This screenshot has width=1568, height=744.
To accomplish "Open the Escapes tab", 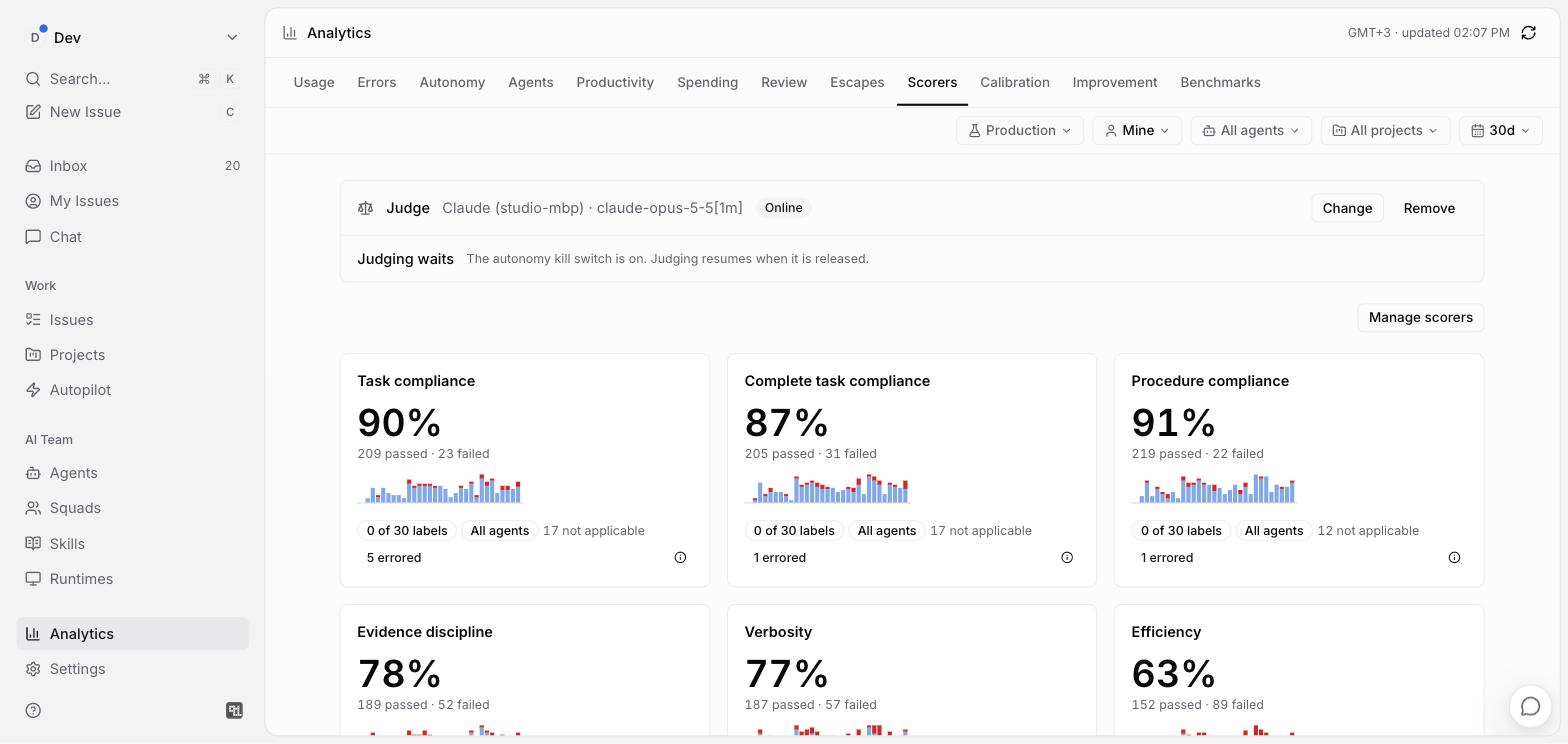I will [x=857, y=82].
